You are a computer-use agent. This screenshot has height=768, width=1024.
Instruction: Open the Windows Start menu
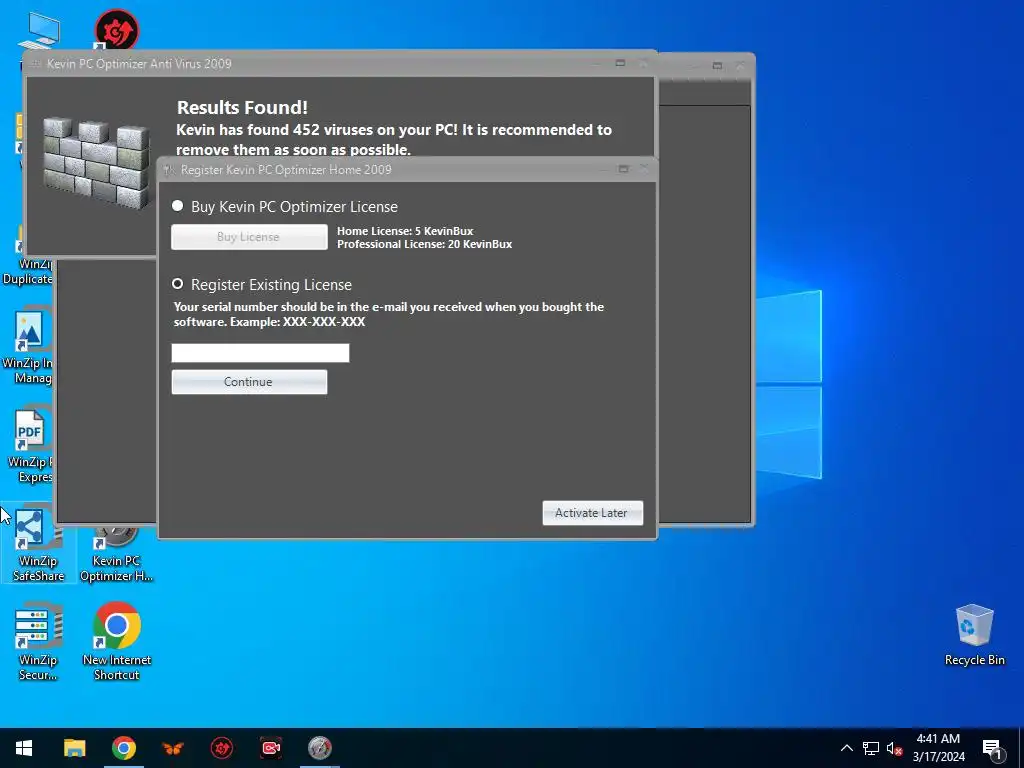24,748
